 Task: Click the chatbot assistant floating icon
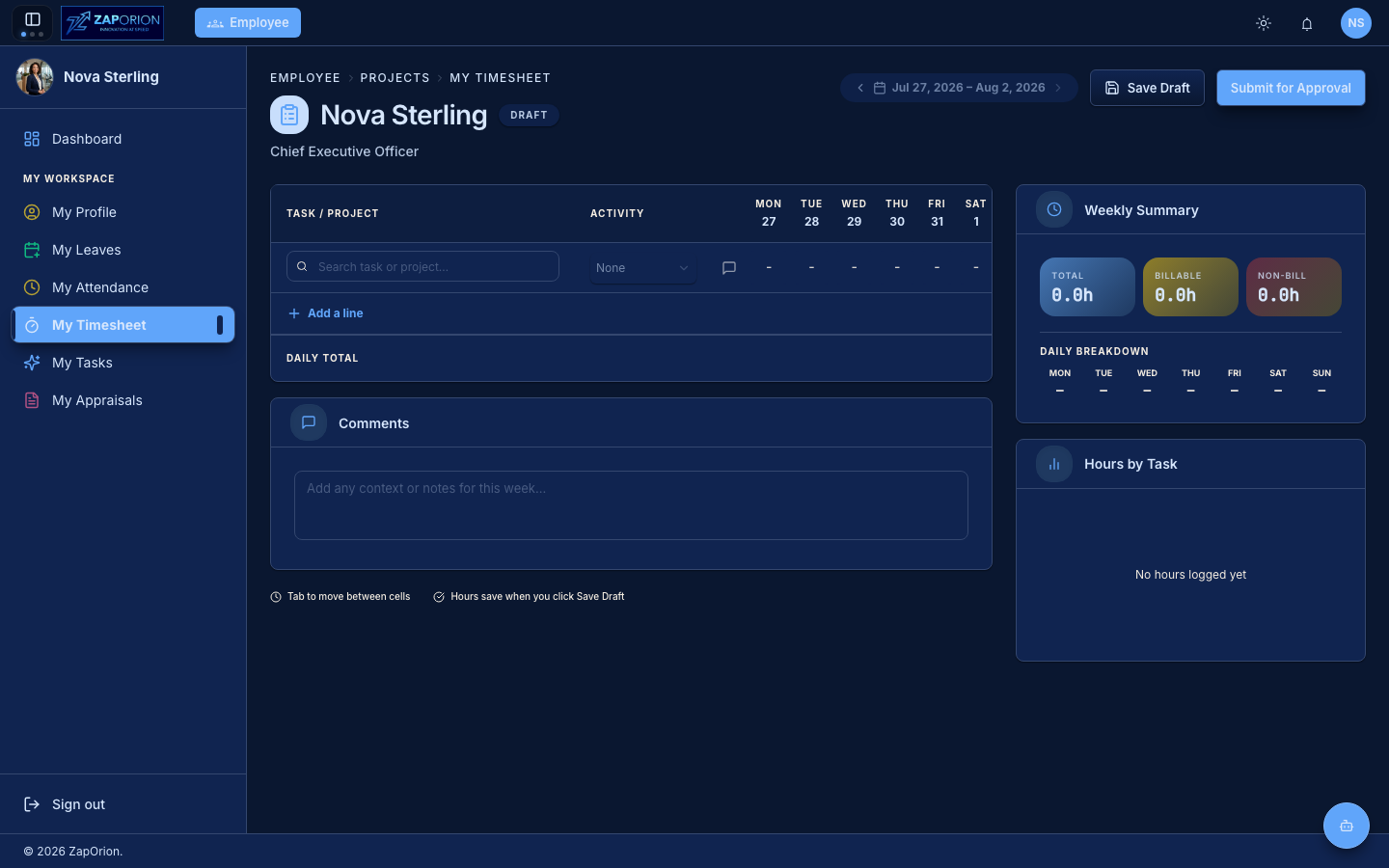tap(1346, 826)
